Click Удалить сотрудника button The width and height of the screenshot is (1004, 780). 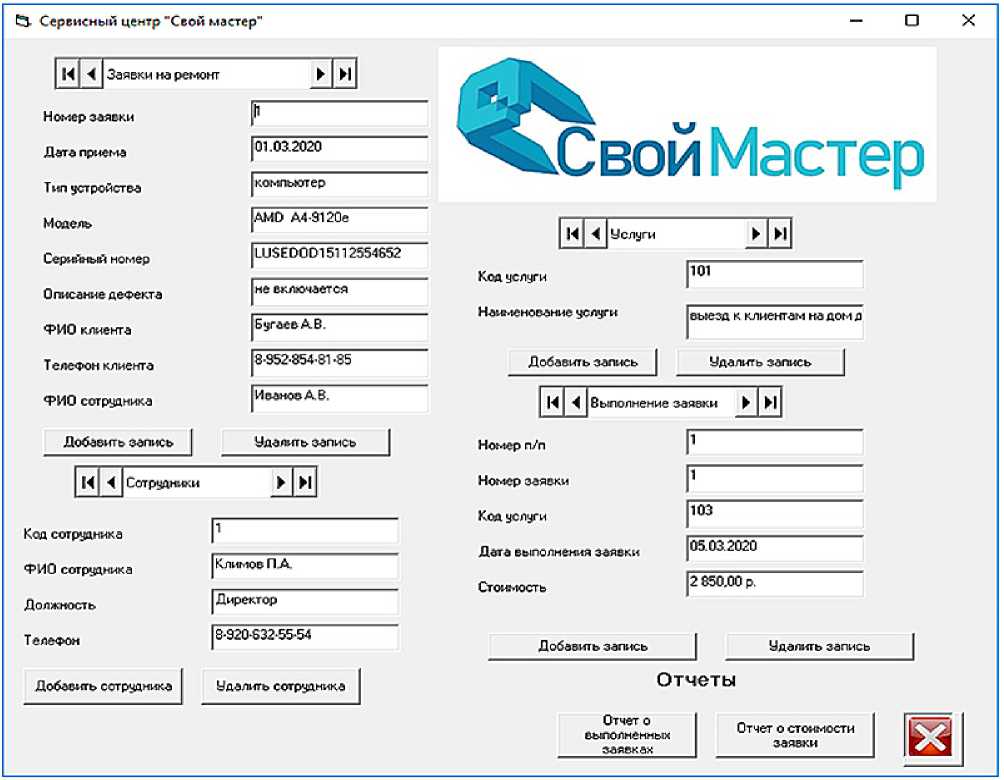281,687
